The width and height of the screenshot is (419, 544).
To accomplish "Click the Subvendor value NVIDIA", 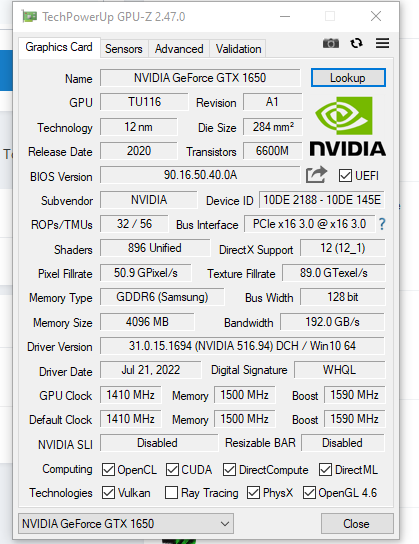I will point(149,200).
